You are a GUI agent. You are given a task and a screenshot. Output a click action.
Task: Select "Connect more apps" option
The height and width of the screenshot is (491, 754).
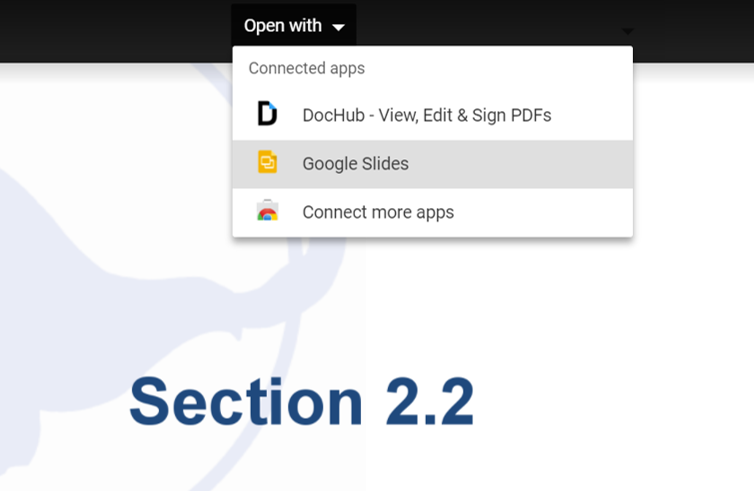pyautogui.click(x=378, y=212)
